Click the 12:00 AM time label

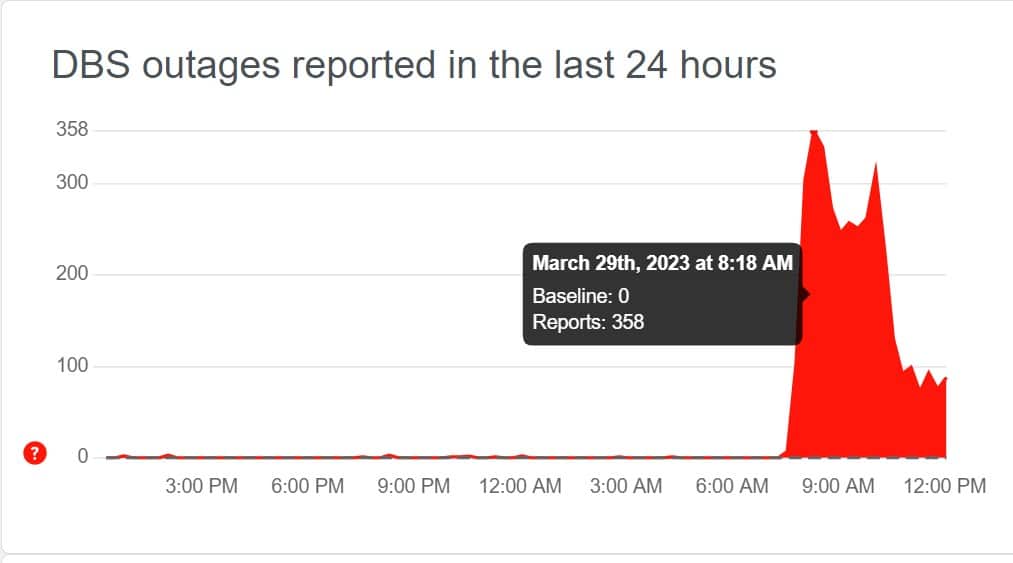pos(520,486)
